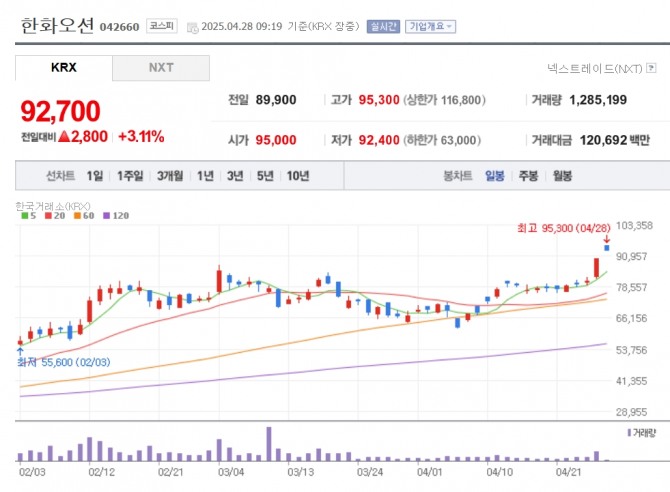Image resolution: width=670 pixels, height=492 pixels.
Task: Click the stock code 042660
Action: [x=119, y=27]
